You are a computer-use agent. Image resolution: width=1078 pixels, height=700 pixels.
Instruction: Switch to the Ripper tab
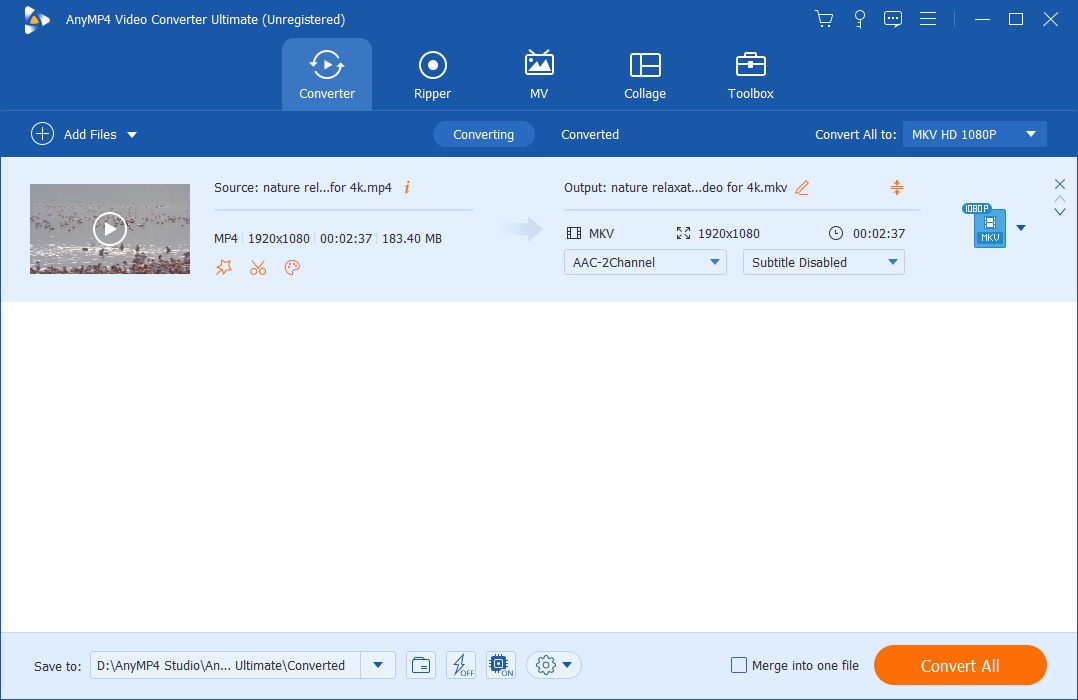point(432,76)
